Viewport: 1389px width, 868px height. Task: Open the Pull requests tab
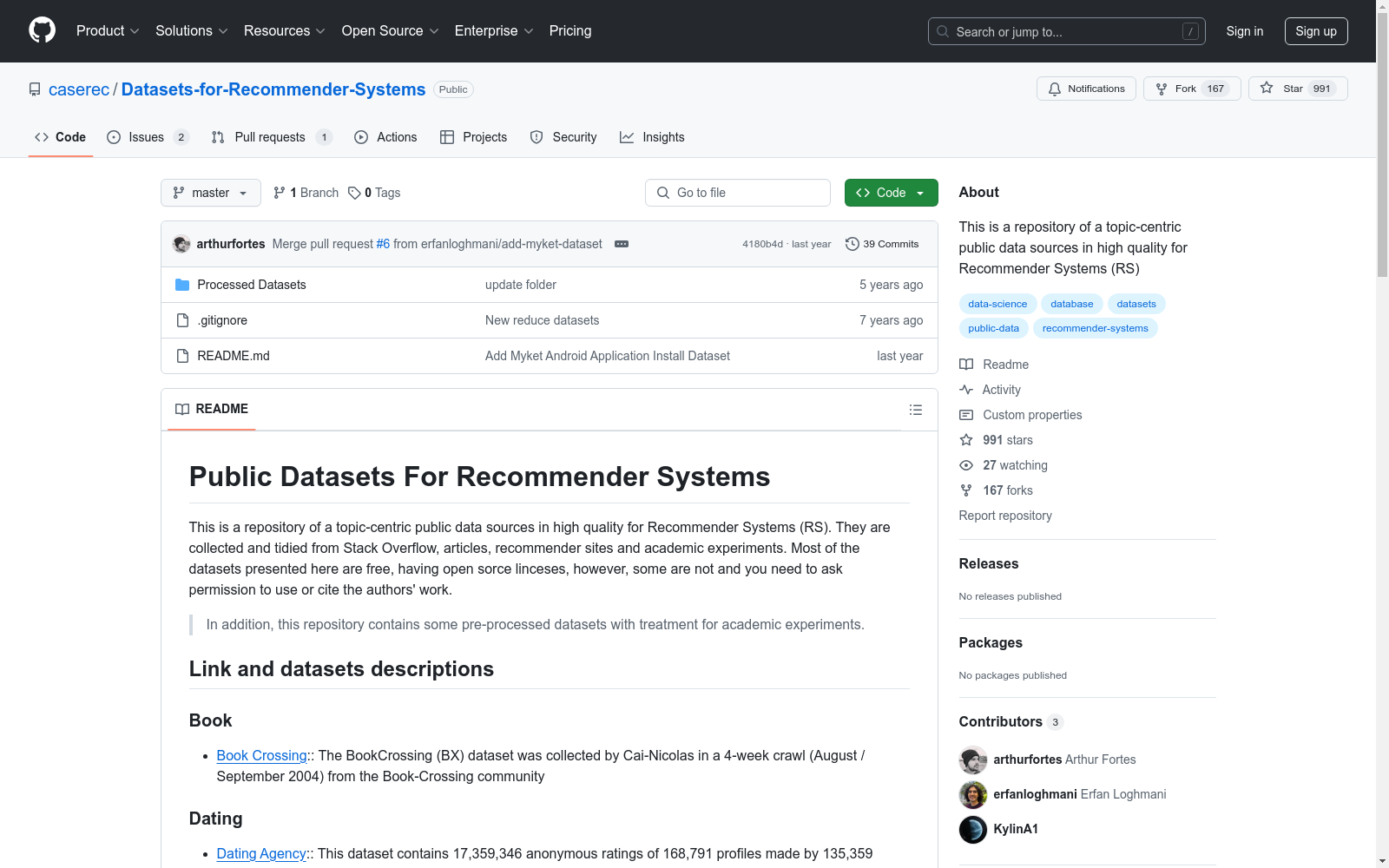point(272,137)
